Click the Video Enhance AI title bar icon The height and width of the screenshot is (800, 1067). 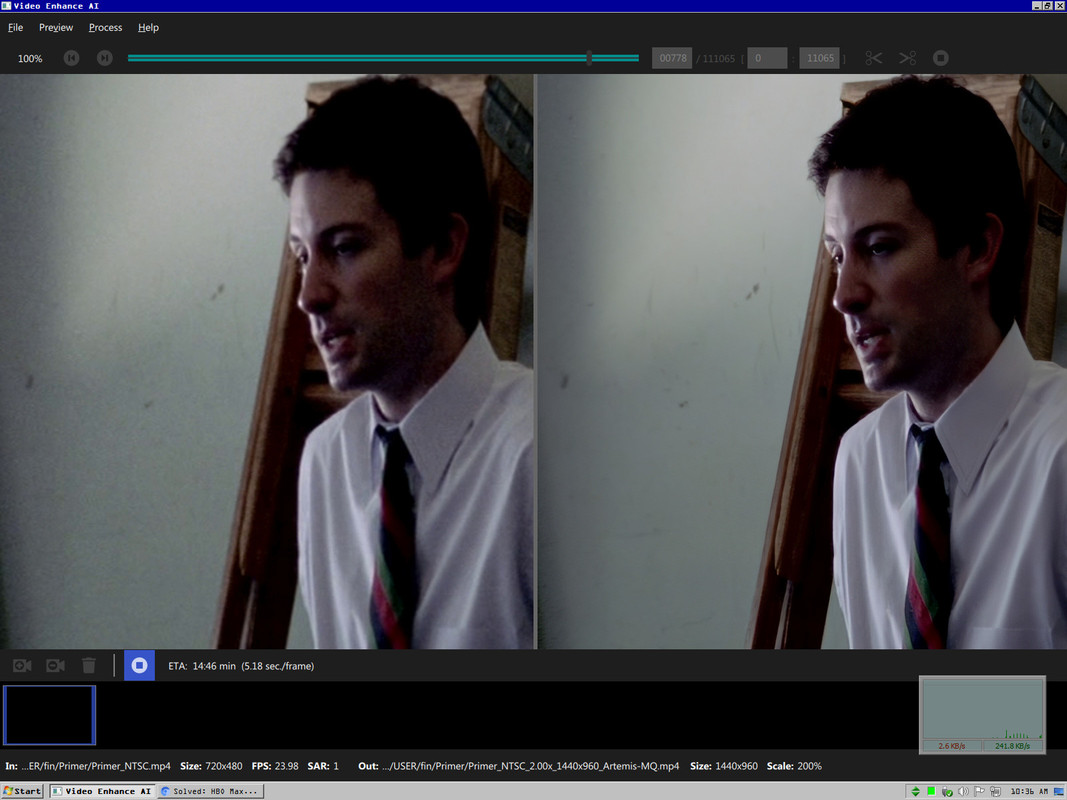(6, 5)
